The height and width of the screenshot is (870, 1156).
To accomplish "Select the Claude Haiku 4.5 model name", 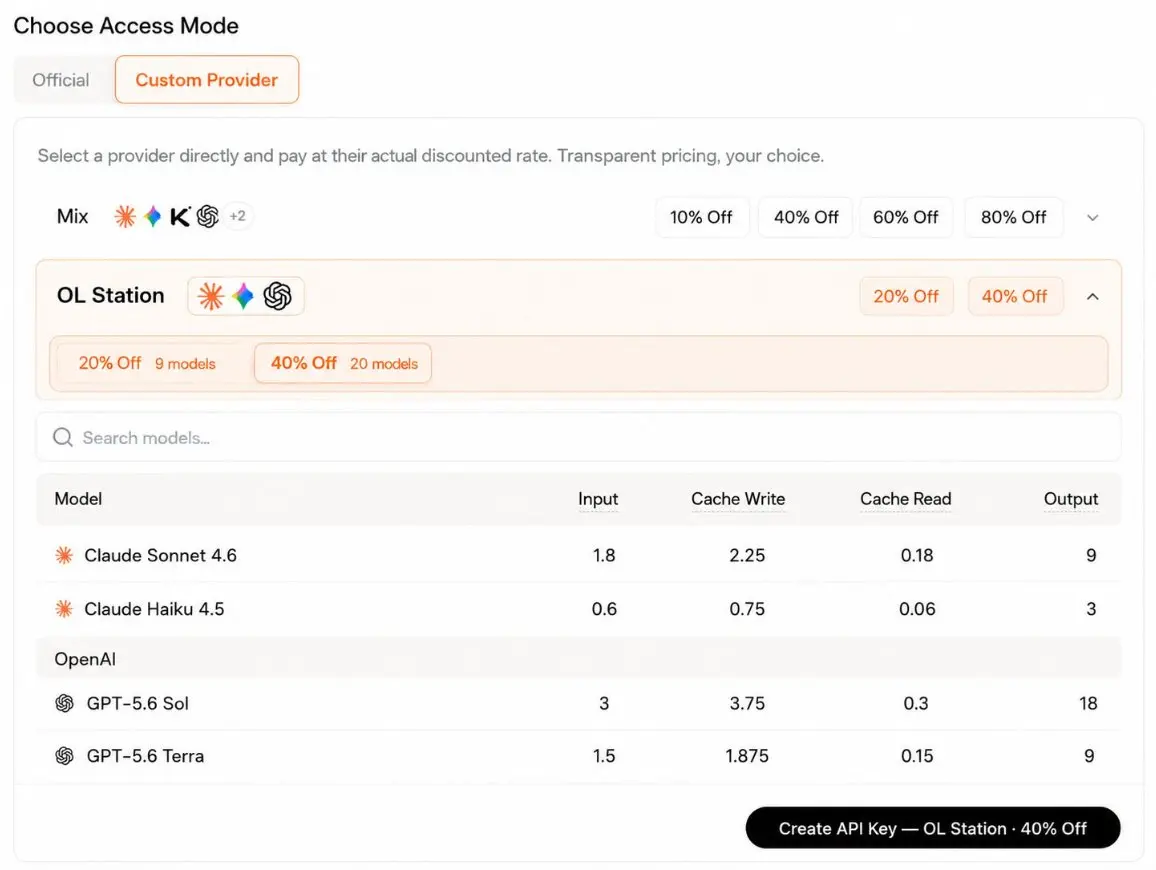I will [154, 609].
